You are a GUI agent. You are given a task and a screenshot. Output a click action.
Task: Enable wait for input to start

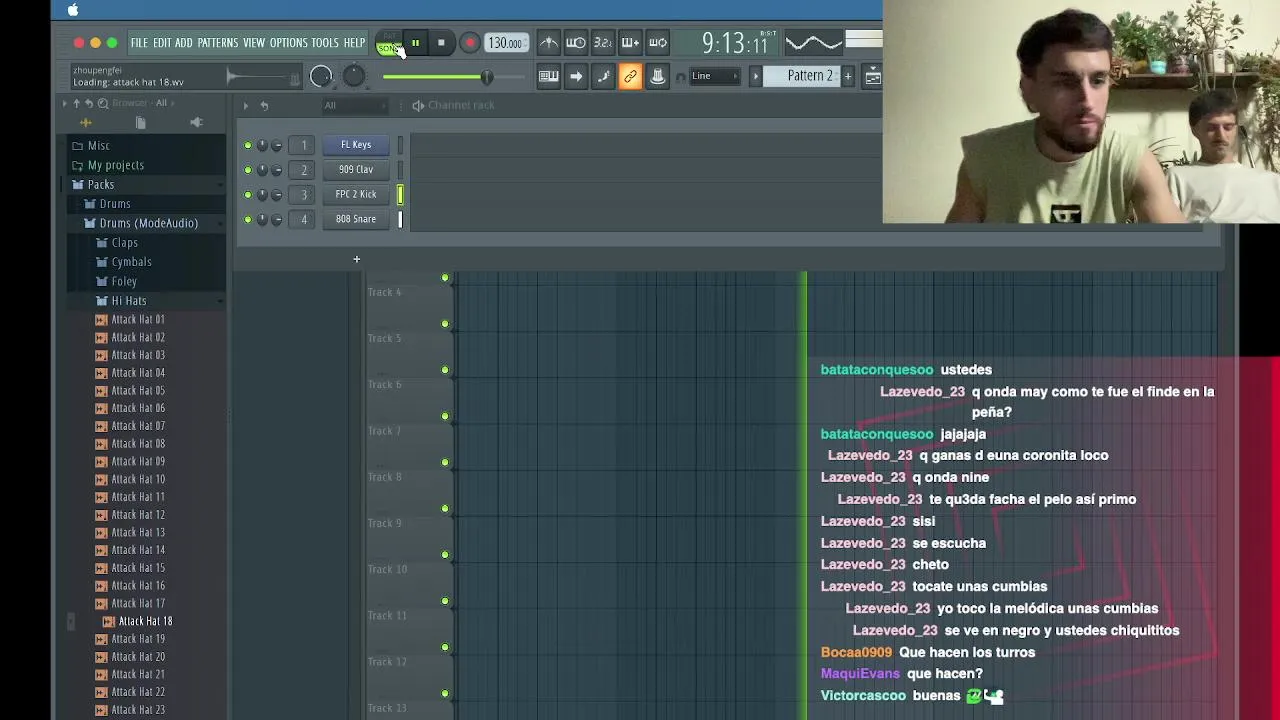pyautogui.click(x=575, y=43)
